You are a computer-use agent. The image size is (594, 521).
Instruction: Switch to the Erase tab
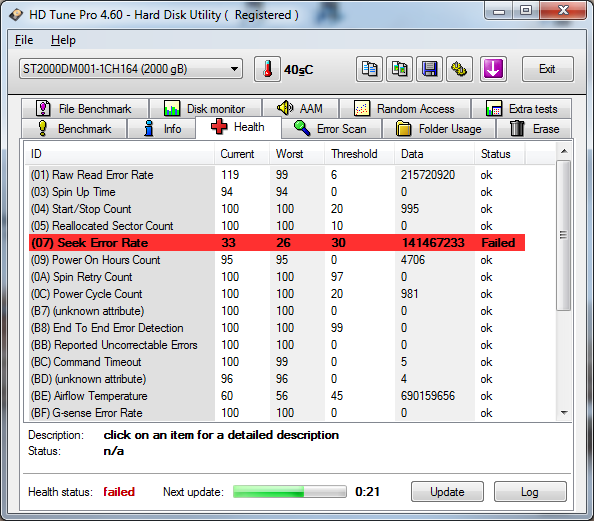coord(534,129)
